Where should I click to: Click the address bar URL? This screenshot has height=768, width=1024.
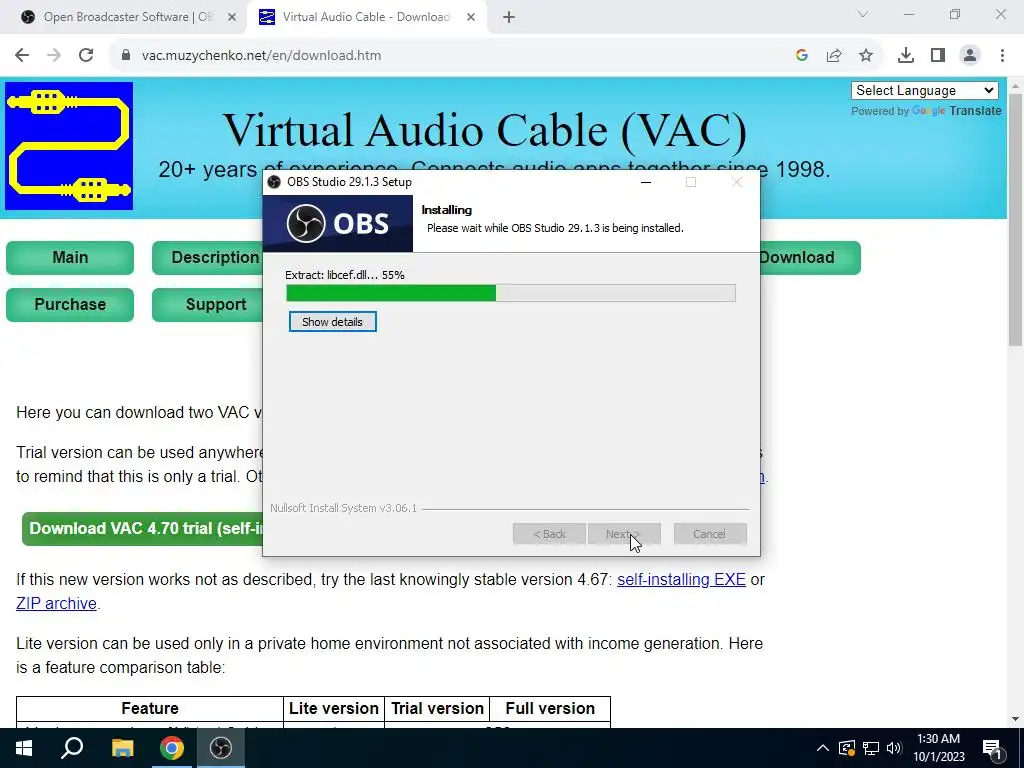pyautogui.click(x=261, y=56)
